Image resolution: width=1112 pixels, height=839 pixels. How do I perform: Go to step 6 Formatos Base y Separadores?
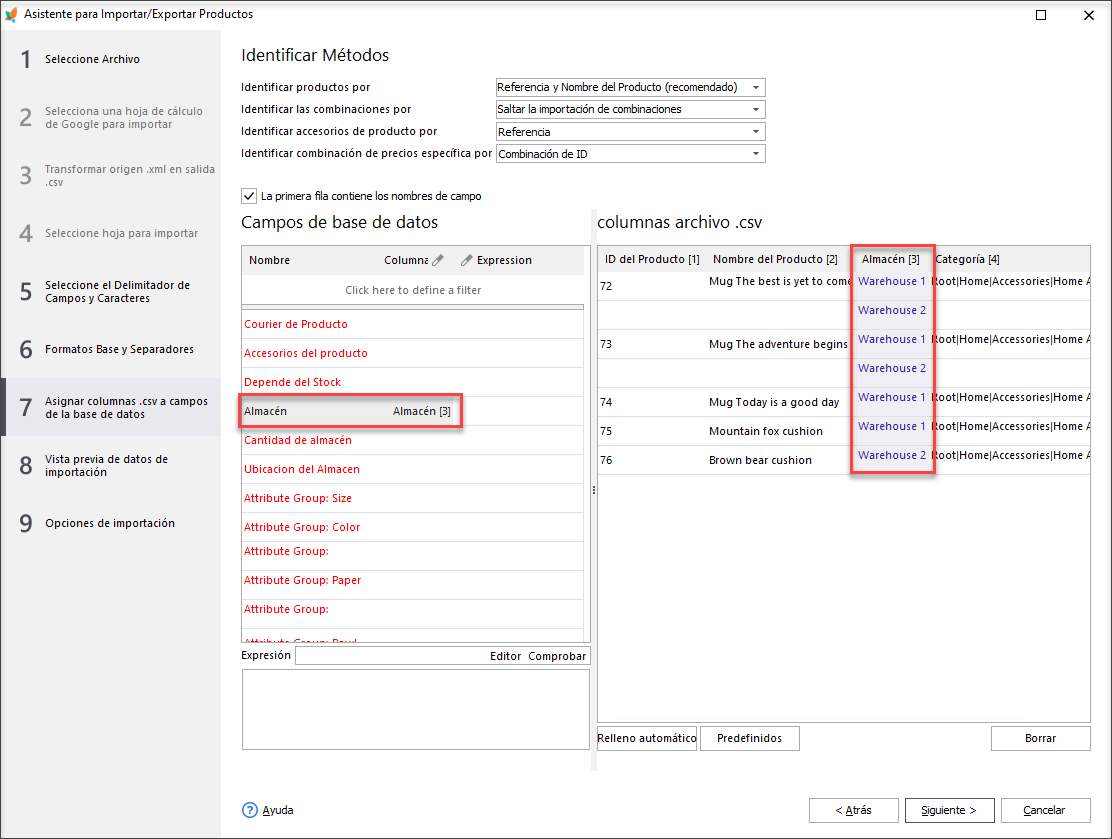[111, 349]
